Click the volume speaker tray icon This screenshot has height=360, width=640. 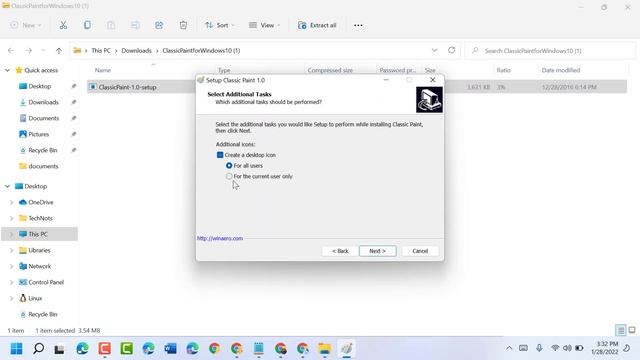[567, 348]
